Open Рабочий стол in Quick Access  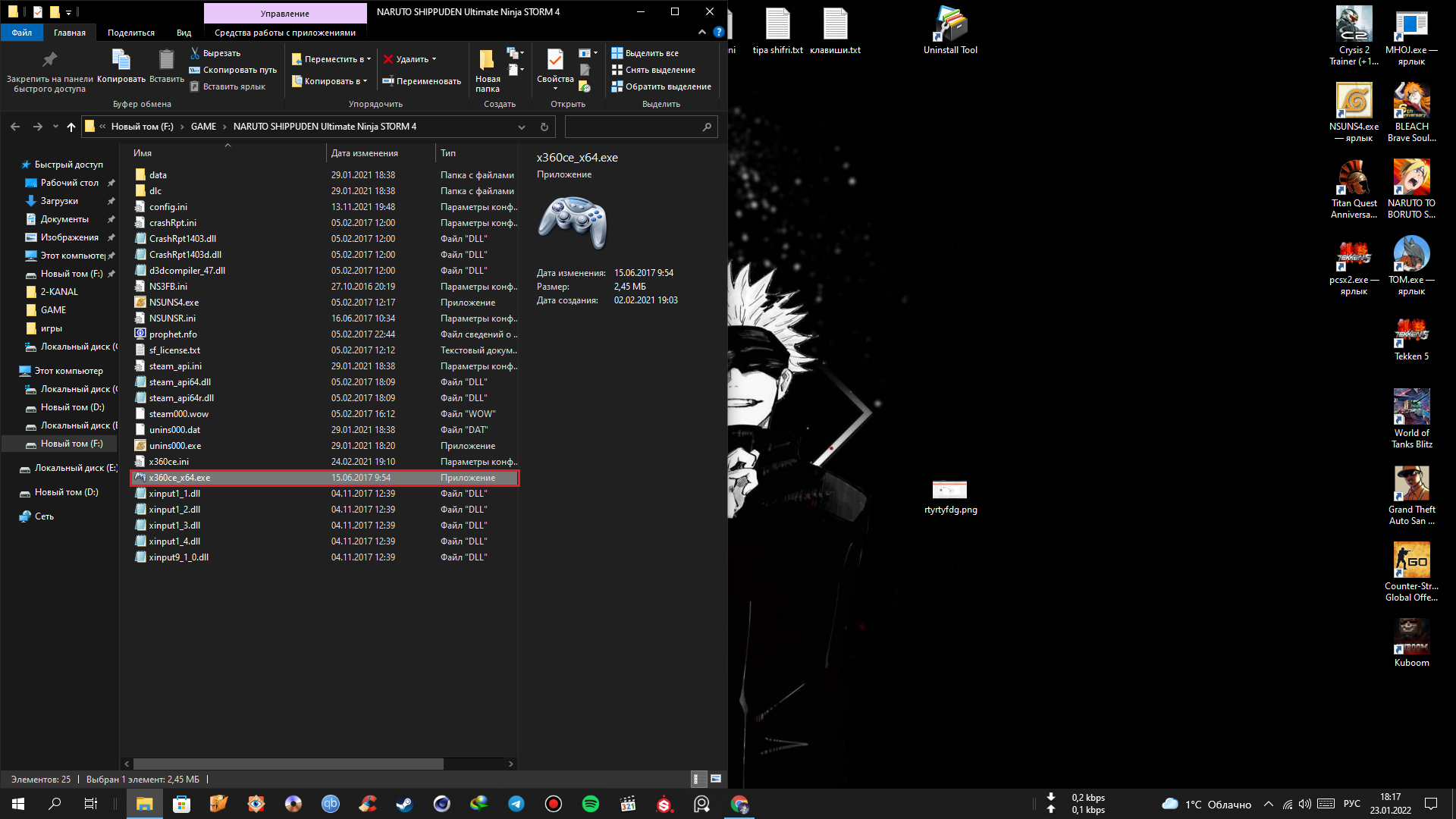pos(69,183)
